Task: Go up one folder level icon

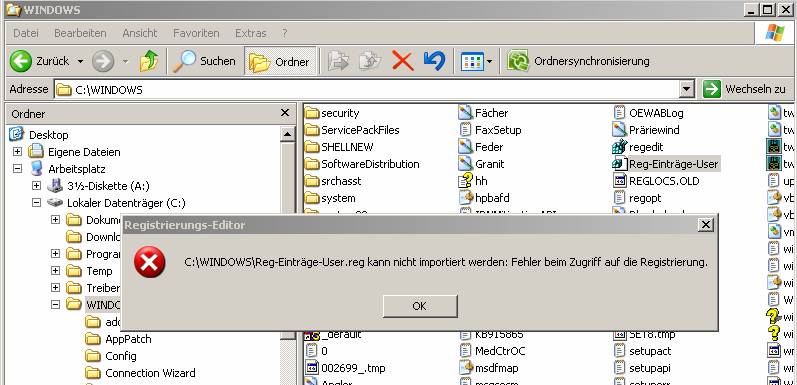Action: coord(148,62)
